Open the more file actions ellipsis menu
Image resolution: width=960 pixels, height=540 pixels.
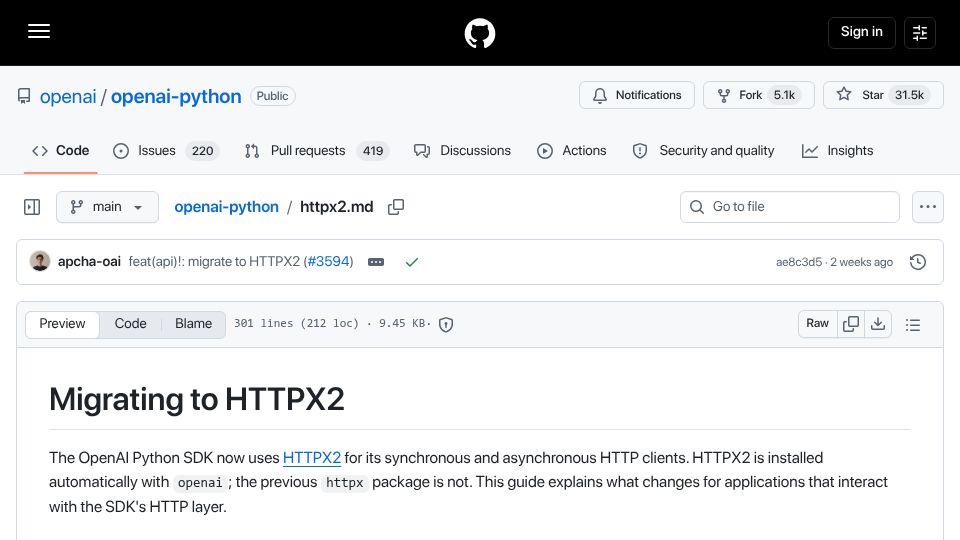(x=928, y=207)
